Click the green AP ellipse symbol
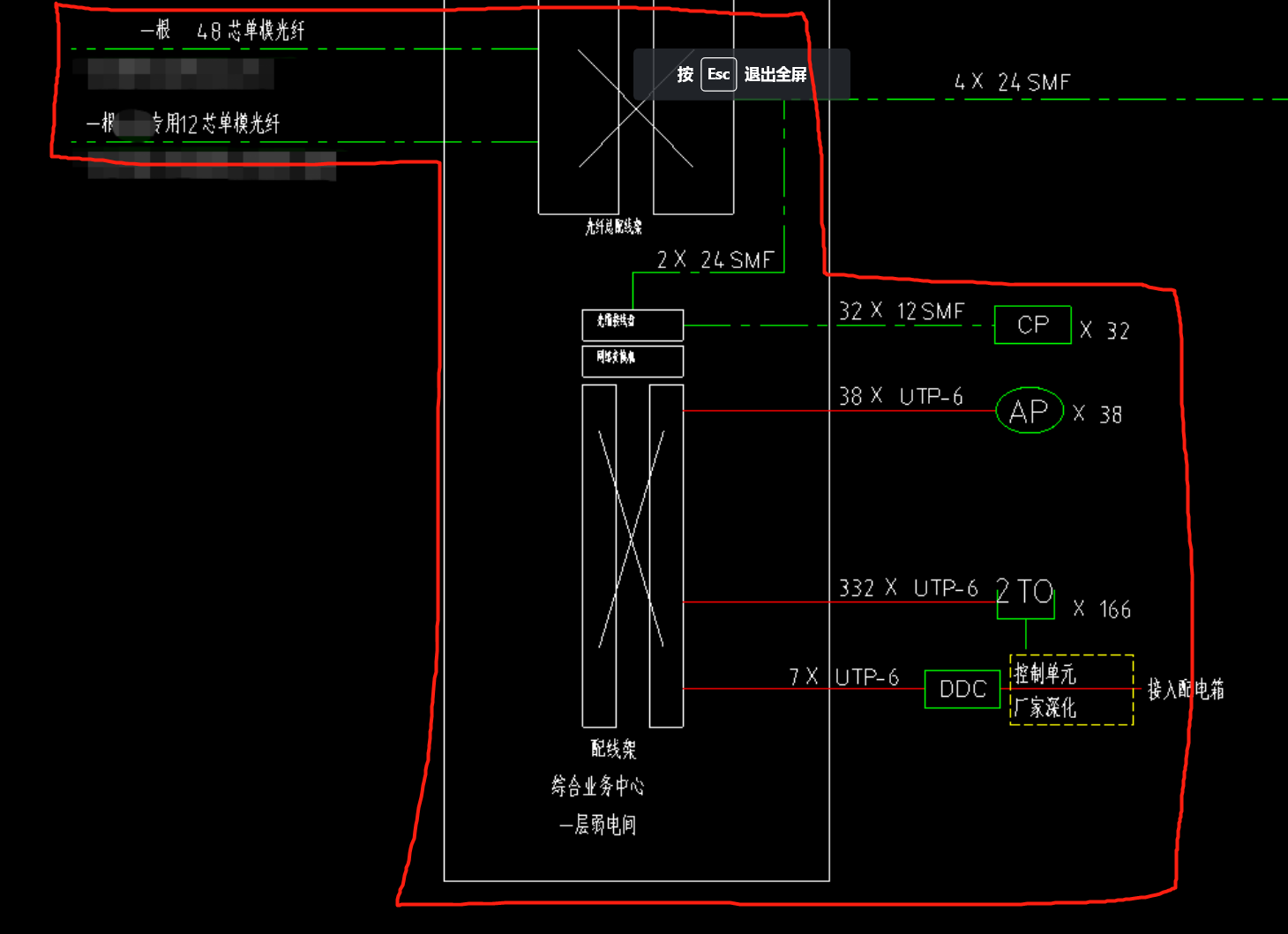 (x=1030, y=410)
